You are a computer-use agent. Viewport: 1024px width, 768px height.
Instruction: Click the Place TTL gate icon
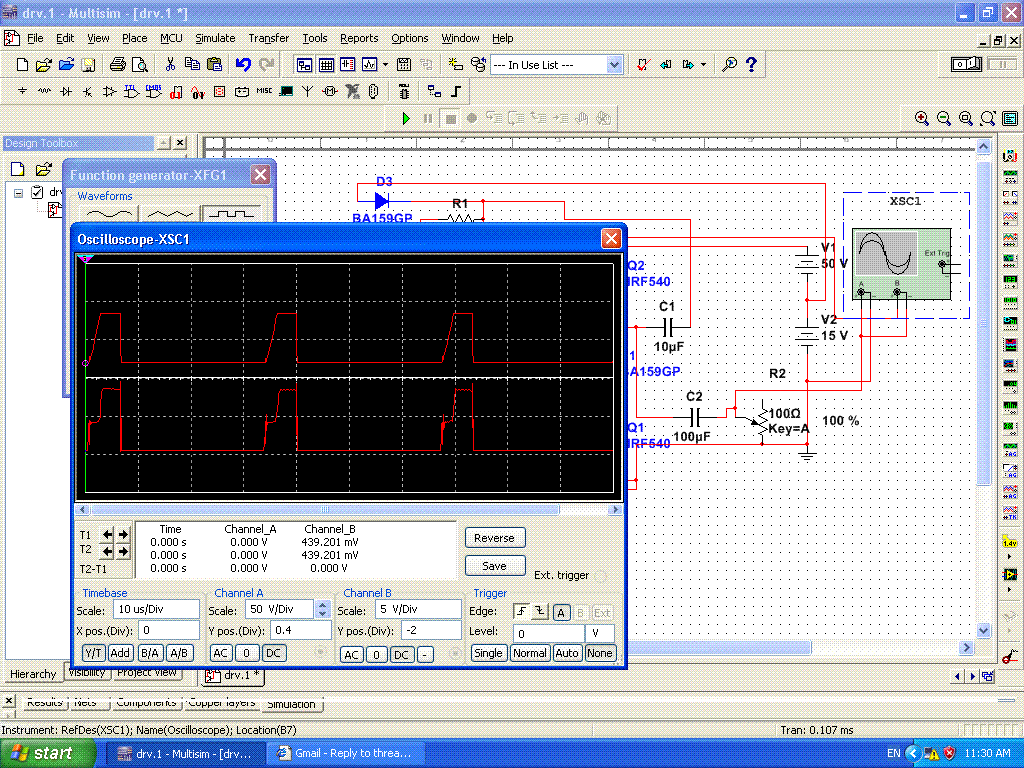point(131,91)
